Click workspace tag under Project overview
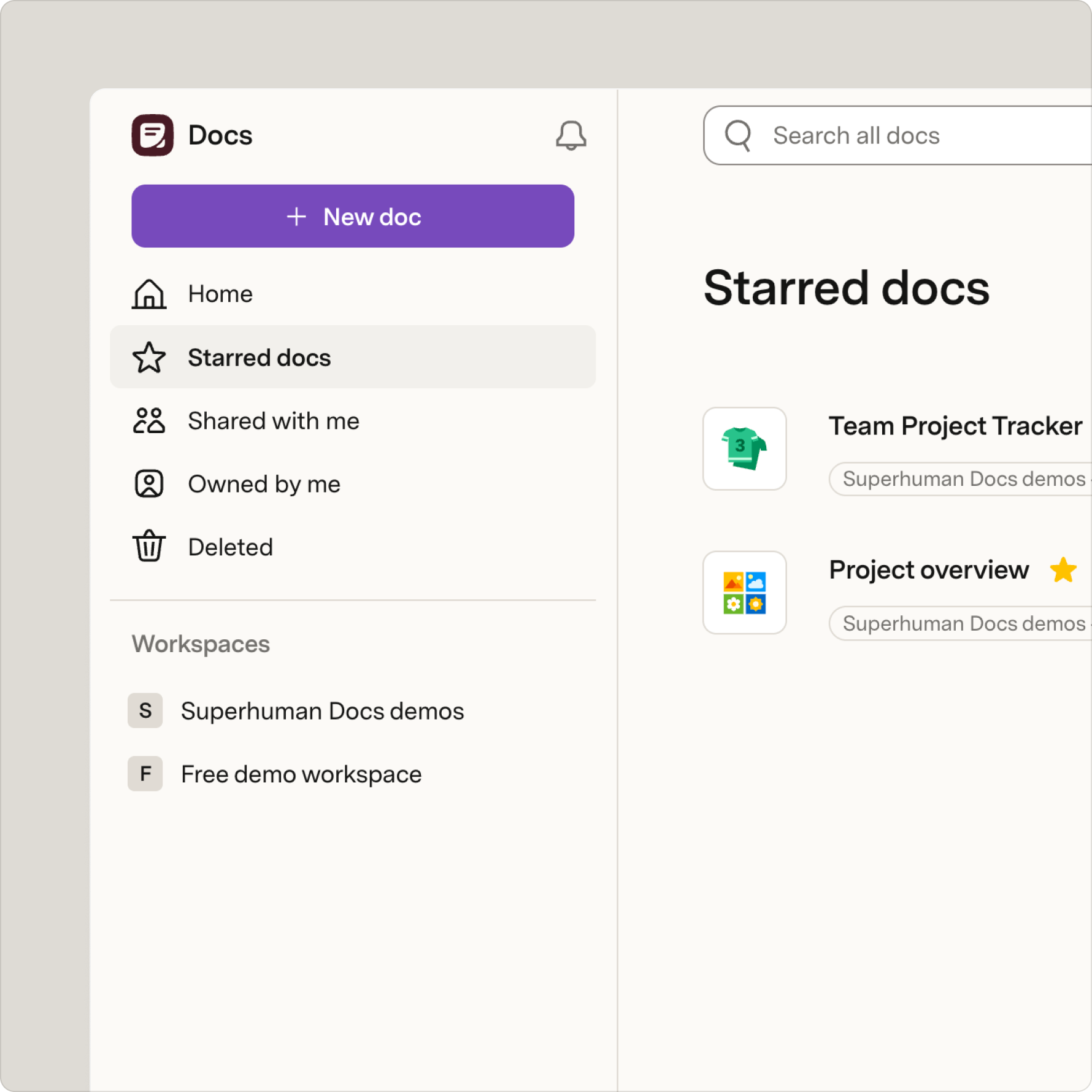Image resolution: width=1092 pixels, height=1092 pixels. [x=960, y=623]
